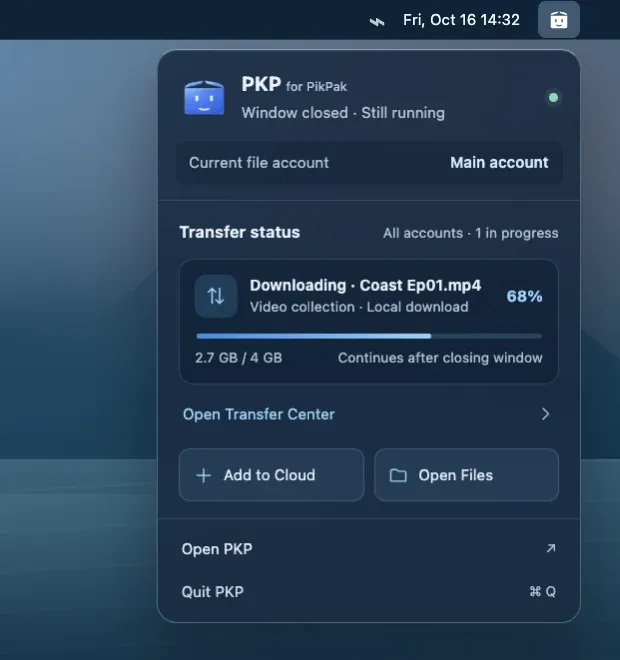This screenshot has width=620, height=660.
Task: Click the Add to Cloud button
Action: point(271,475)
